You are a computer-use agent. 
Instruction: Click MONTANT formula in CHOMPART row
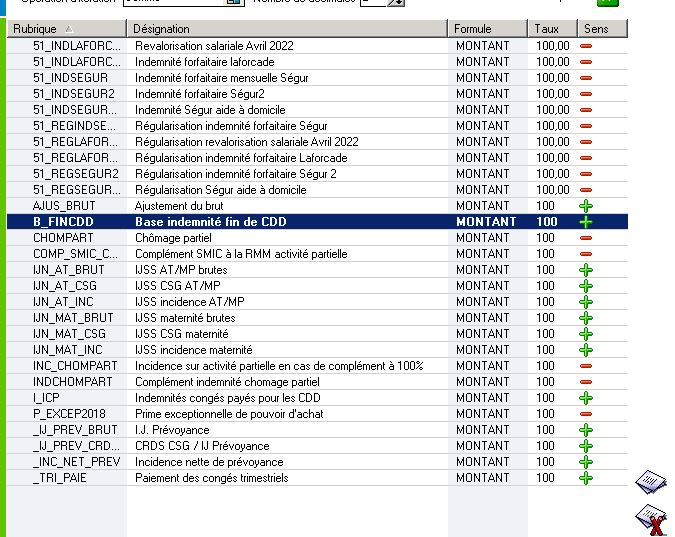[483, 238]
